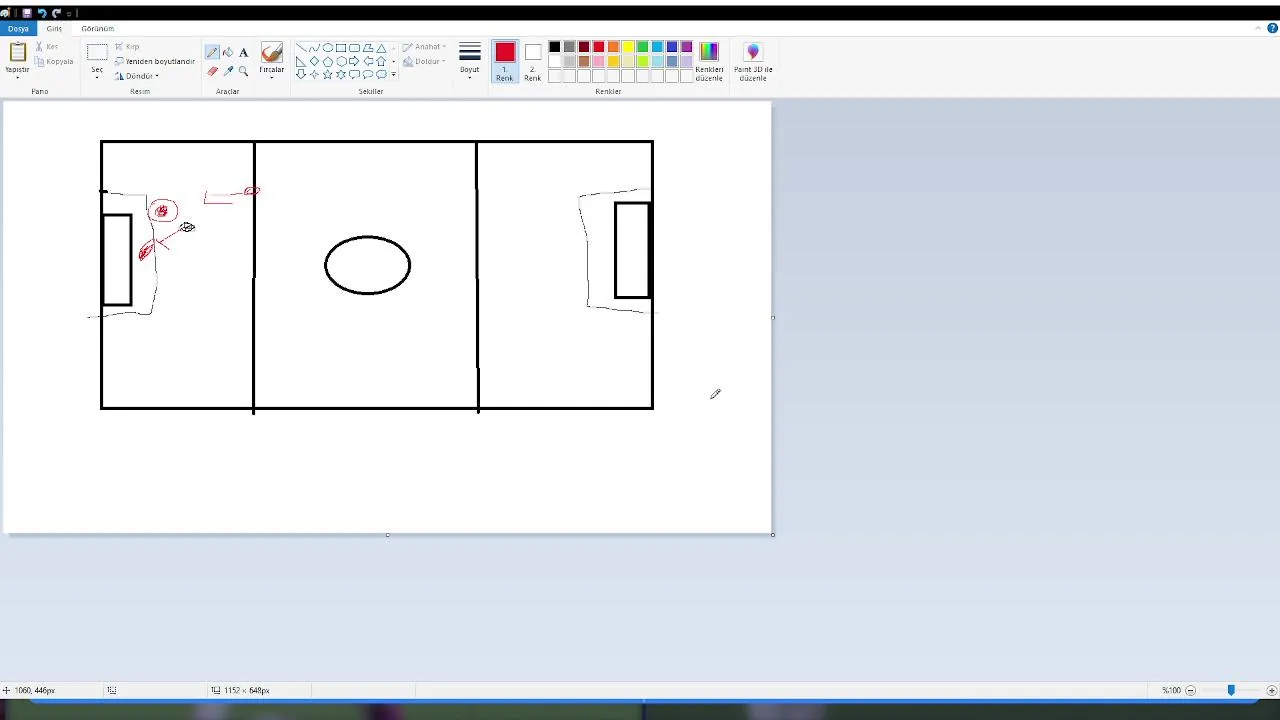Open the Anahat outline dropdown
The image size is (1280, 720).
click(424, 47)
